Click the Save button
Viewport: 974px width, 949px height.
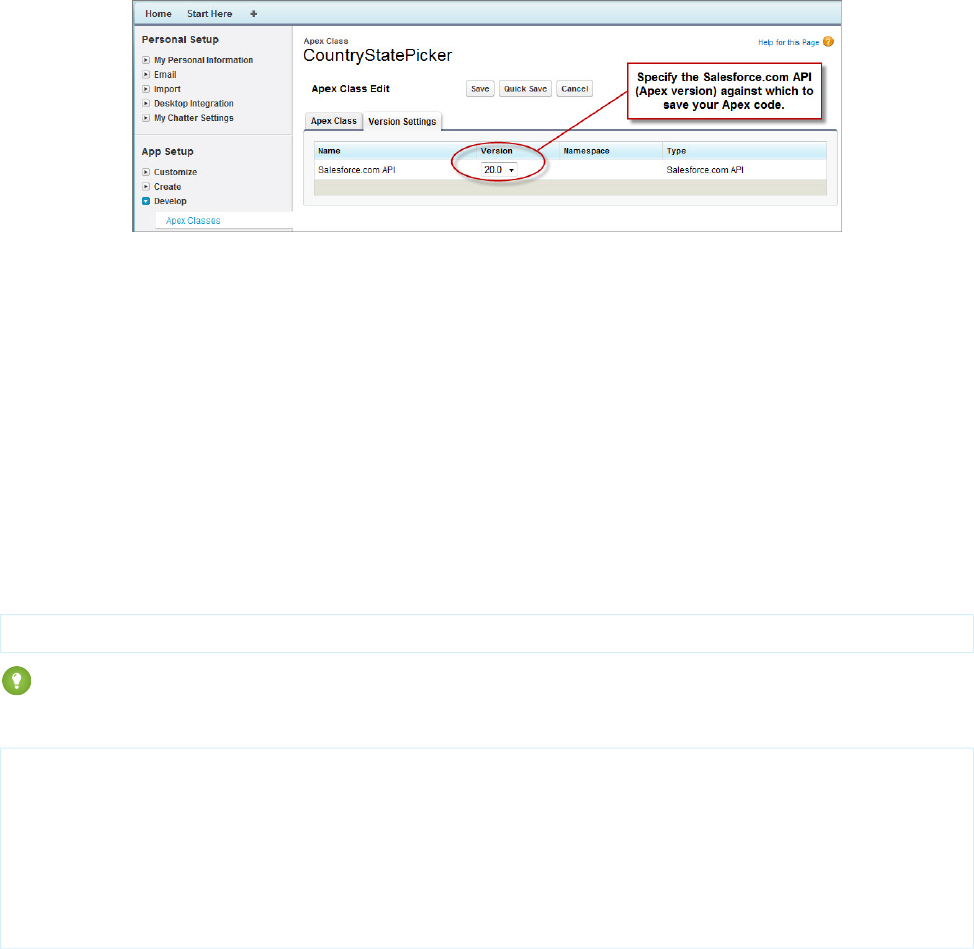pyautogui.click(x=480, y=89)
